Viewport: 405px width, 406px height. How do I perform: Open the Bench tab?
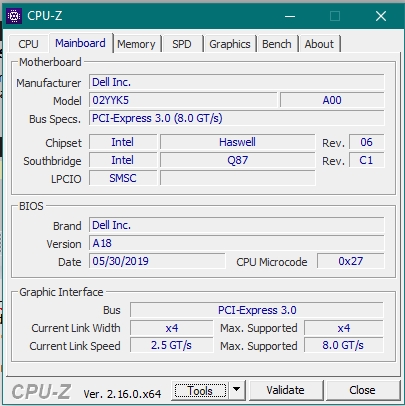[277, 44]
